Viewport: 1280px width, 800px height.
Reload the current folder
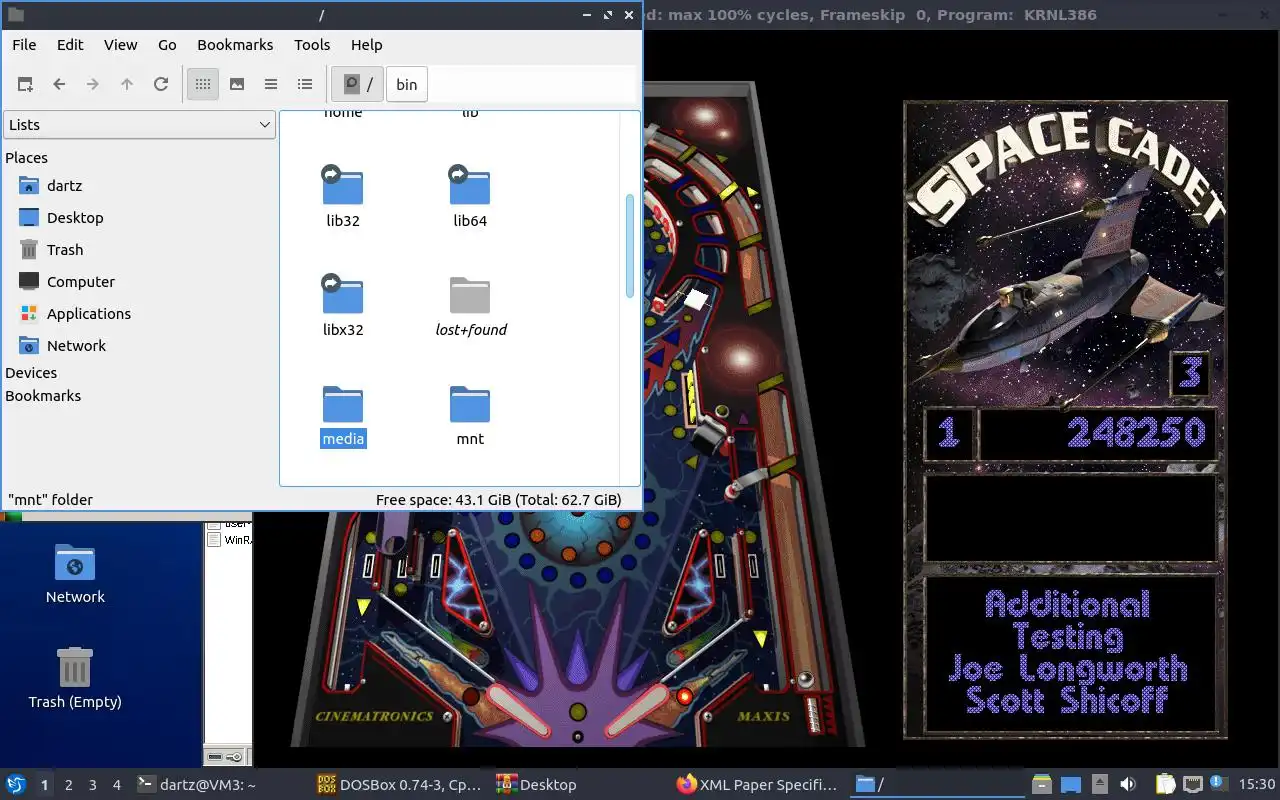pos(161,85)
